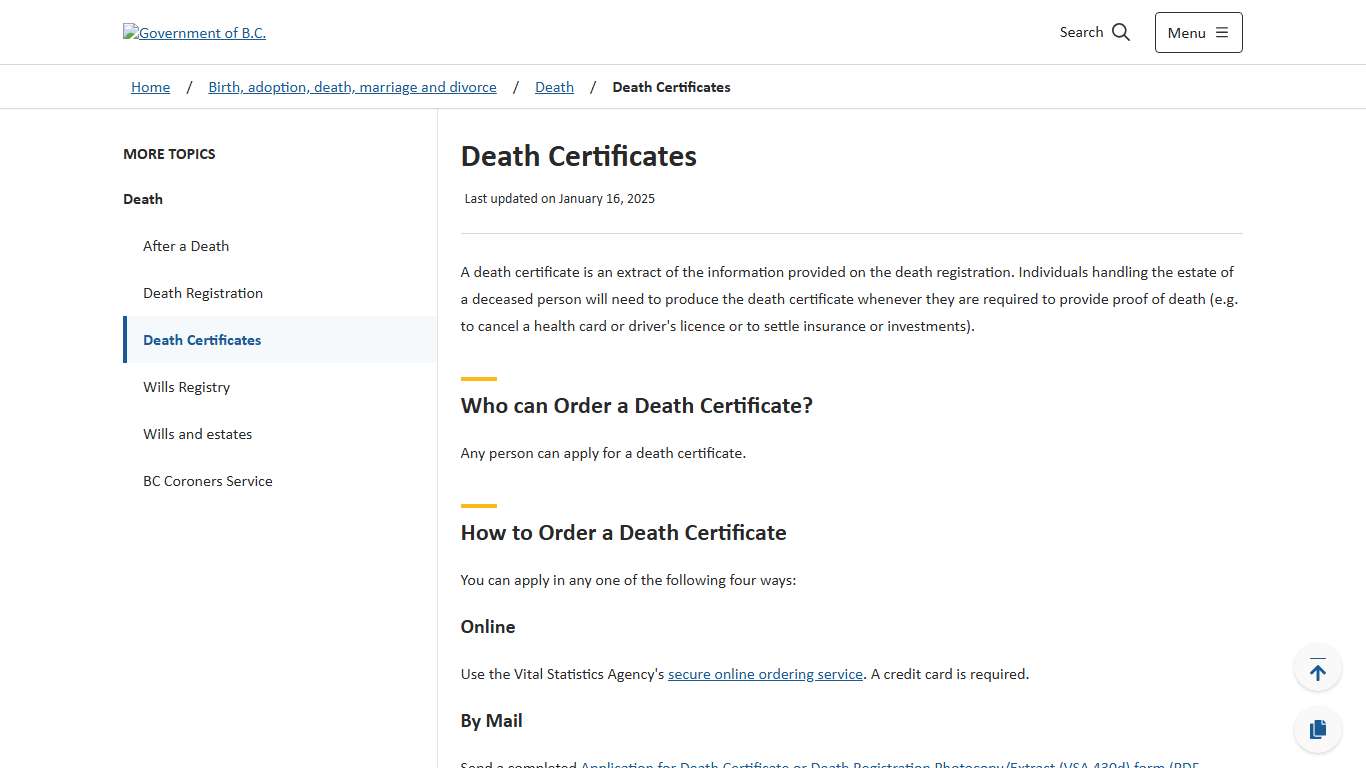Click the Search label in the header
This screenshot has width=1366, height=768.
point(1080,32)
